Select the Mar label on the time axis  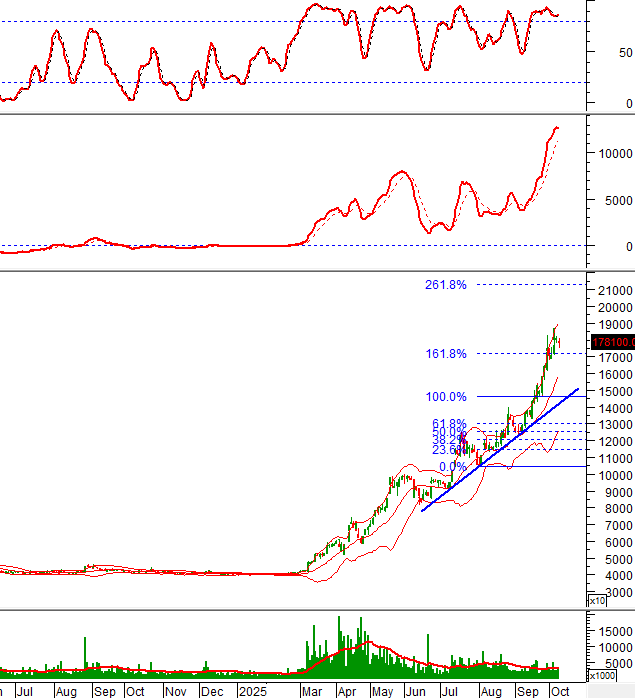(311, 691)
